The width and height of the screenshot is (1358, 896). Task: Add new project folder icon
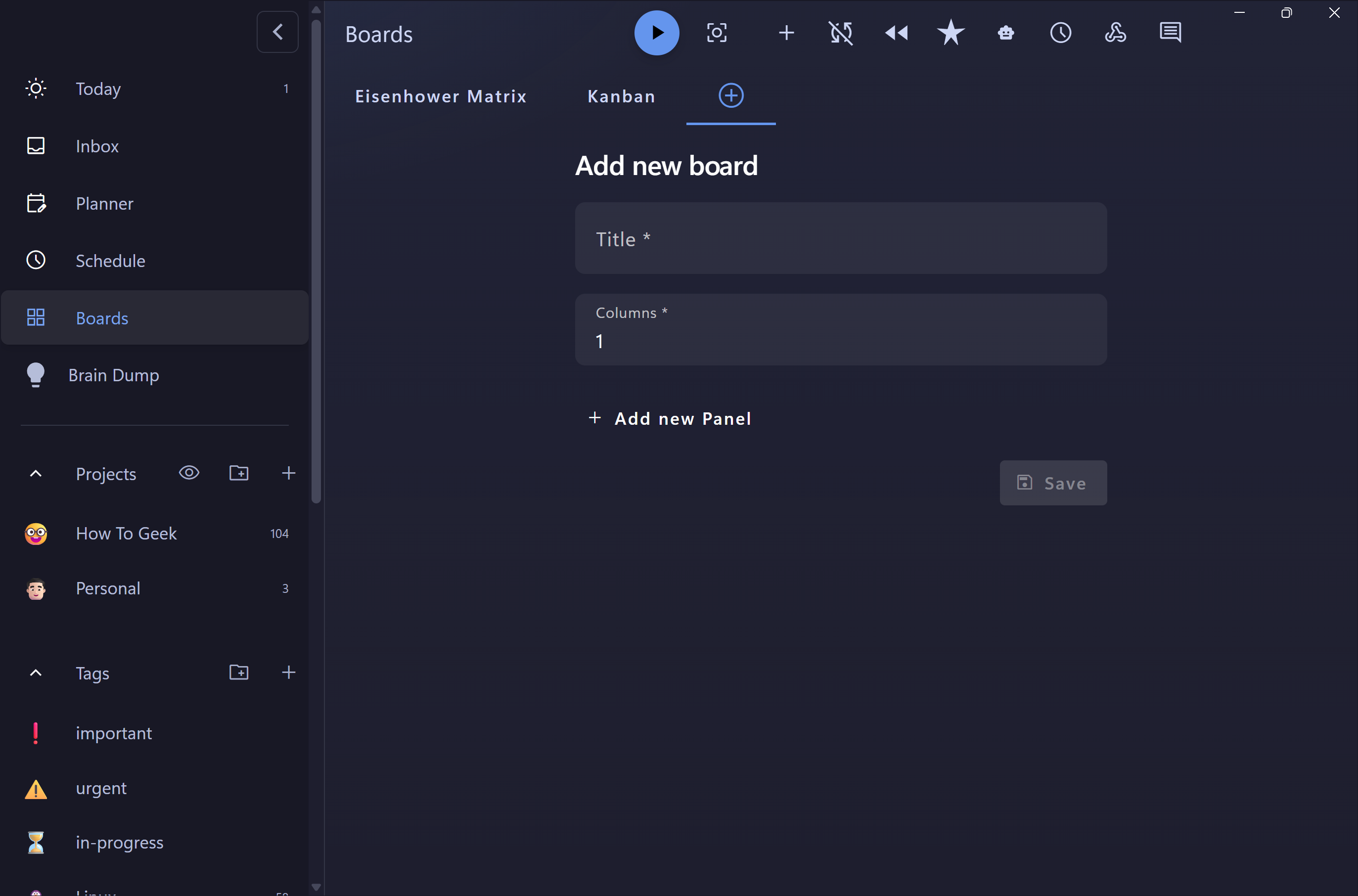pyautogui.click(x=239, y=473)
